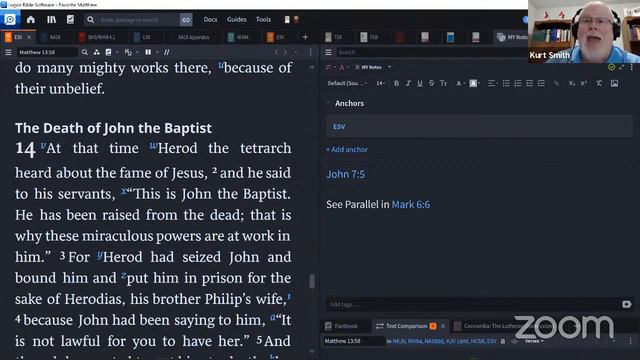640x360 pixels.
Task: Increase indent in note editor
Action: [x=541, y=83]
